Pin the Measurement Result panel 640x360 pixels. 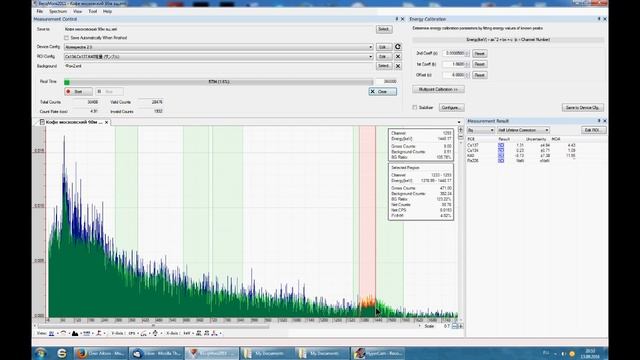tap(599, 121)
